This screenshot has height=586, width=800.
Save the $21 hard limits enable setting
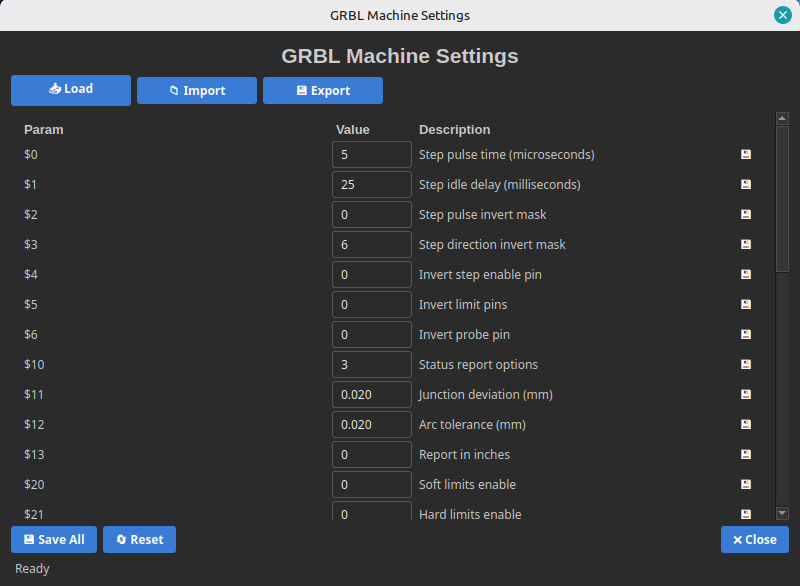click(x=745, y=514)
